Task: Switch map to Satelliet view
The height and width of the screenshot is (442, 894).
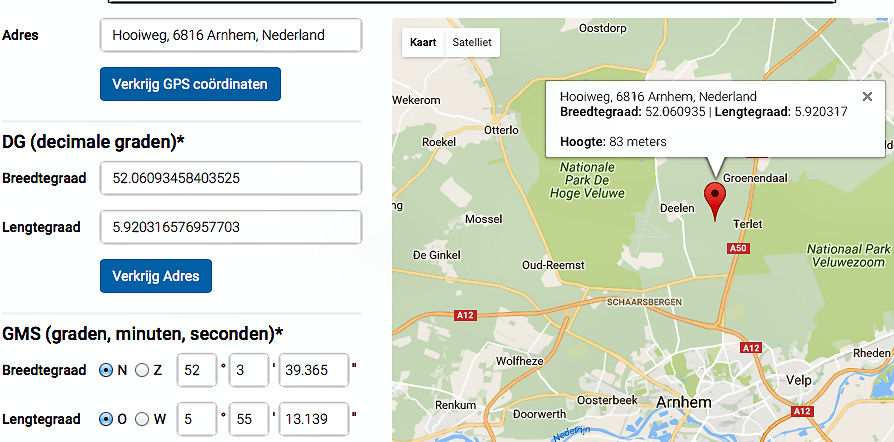Action: 472,42
